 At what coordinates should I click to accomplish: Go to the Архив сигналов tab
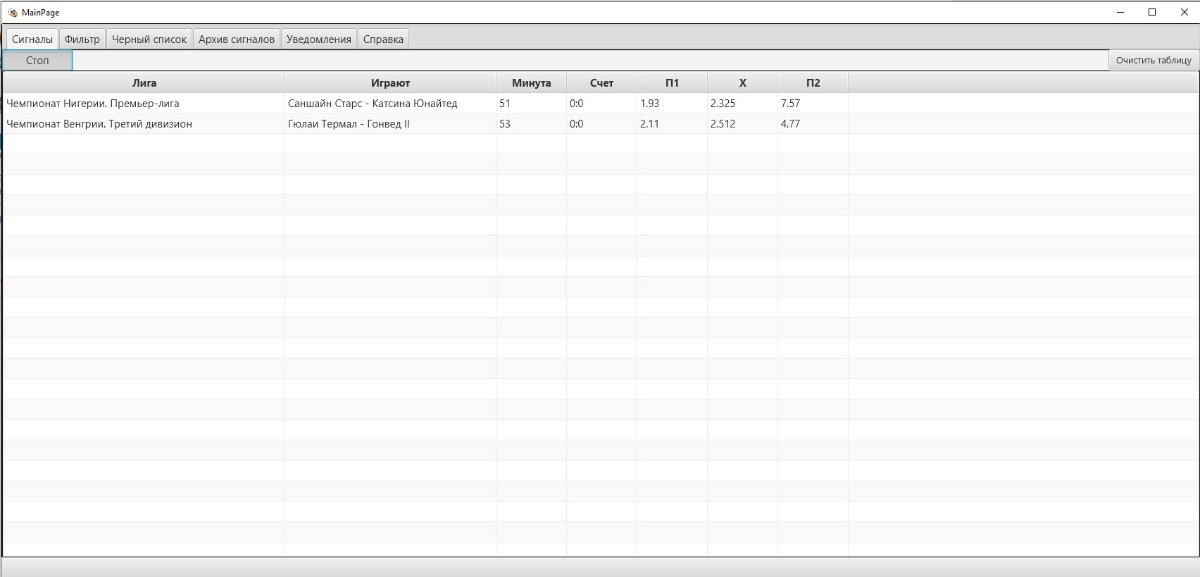[237, 39]
